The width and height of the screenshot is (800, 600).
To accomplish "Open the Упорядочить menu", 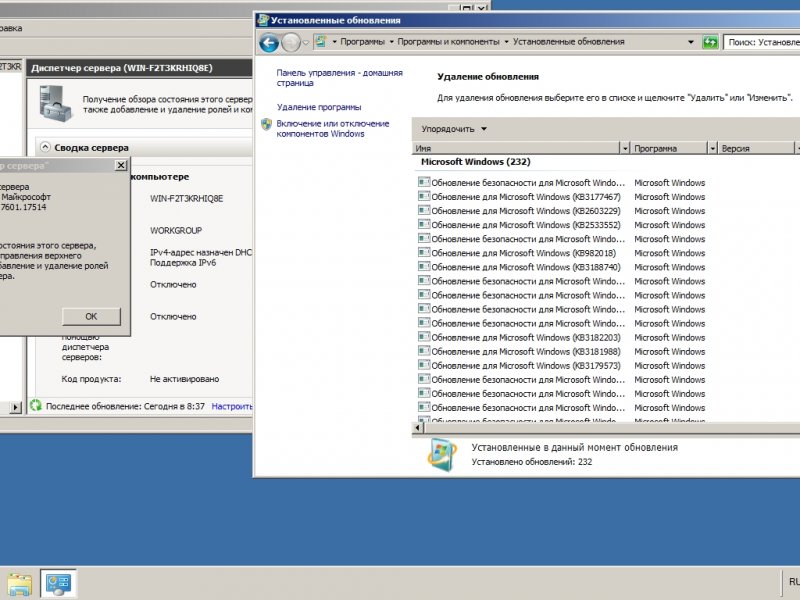I will (x=454, y=129).
